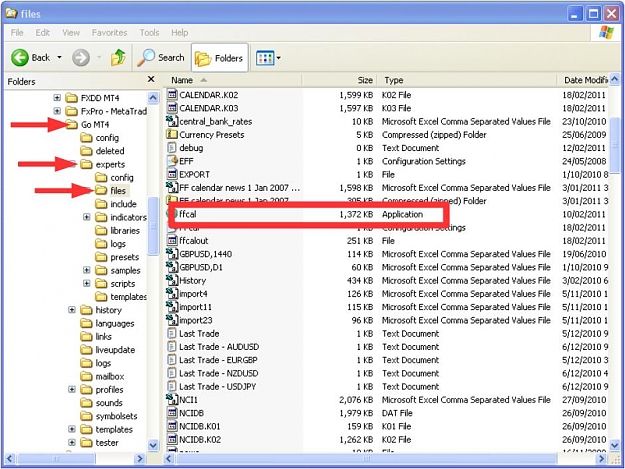Select the GBPUSD,1440 CSV file icon
Image resolution: width=625 pixels, height=469 pixels.
(172, 254)
